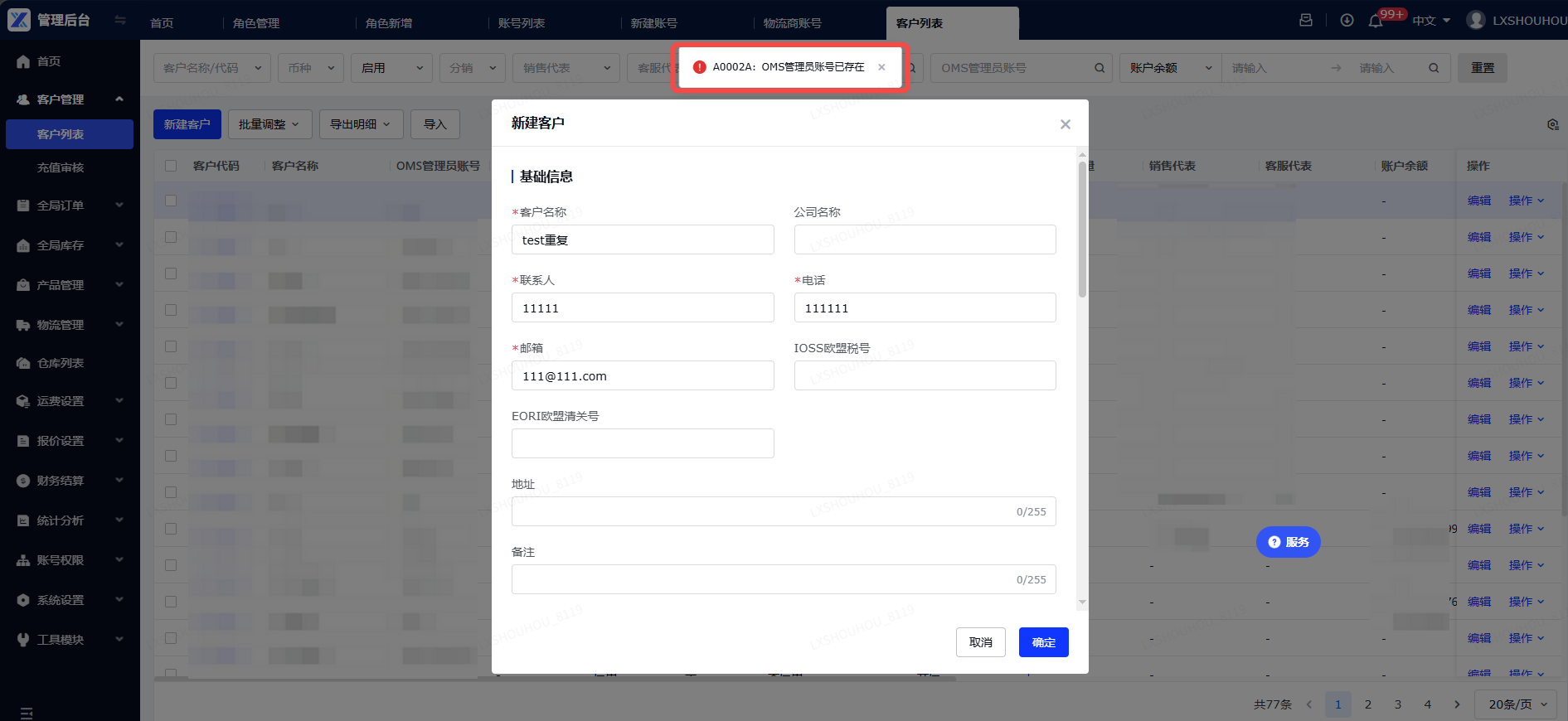This screenshot has height=721, width=1568.
Task: Expand the 账号权限 menu
Action: coord(70,560)
